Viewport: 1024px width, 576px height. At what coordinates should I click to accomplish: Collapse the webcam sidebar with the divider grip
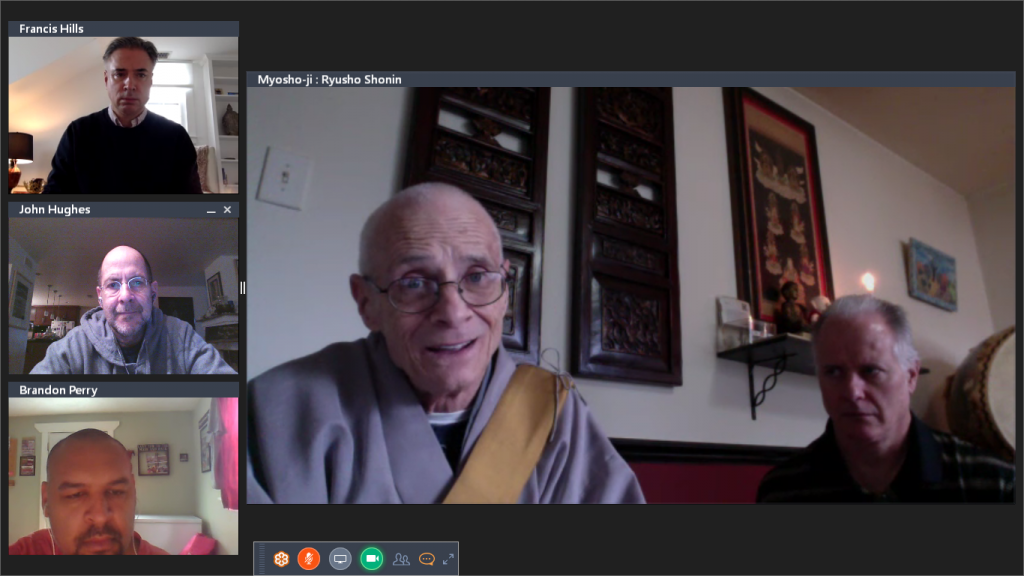click(x=242, y=287)
